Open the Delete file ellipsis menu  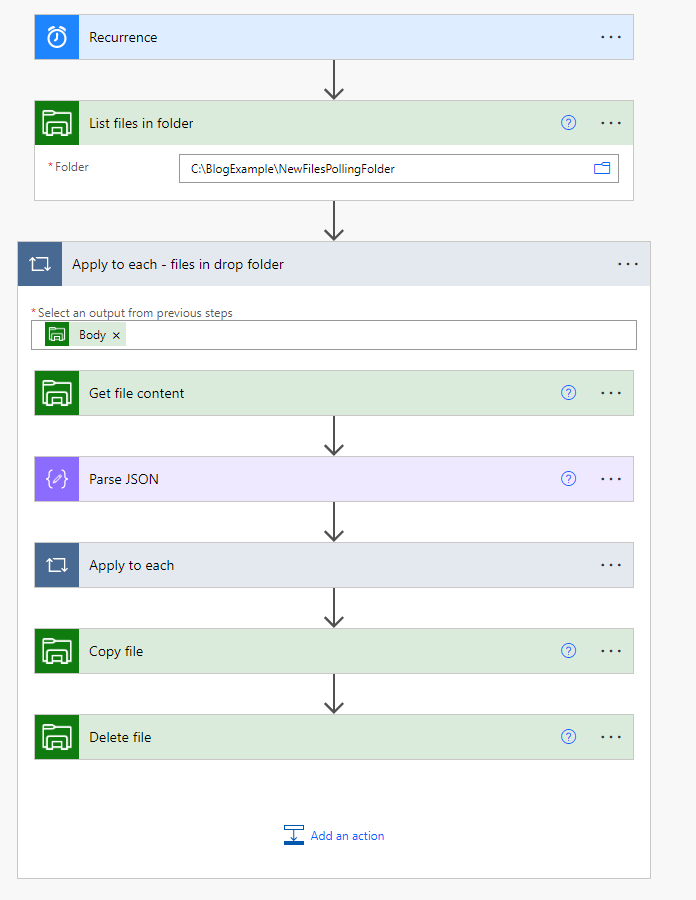pyautogui.click(x=611, y=737)
